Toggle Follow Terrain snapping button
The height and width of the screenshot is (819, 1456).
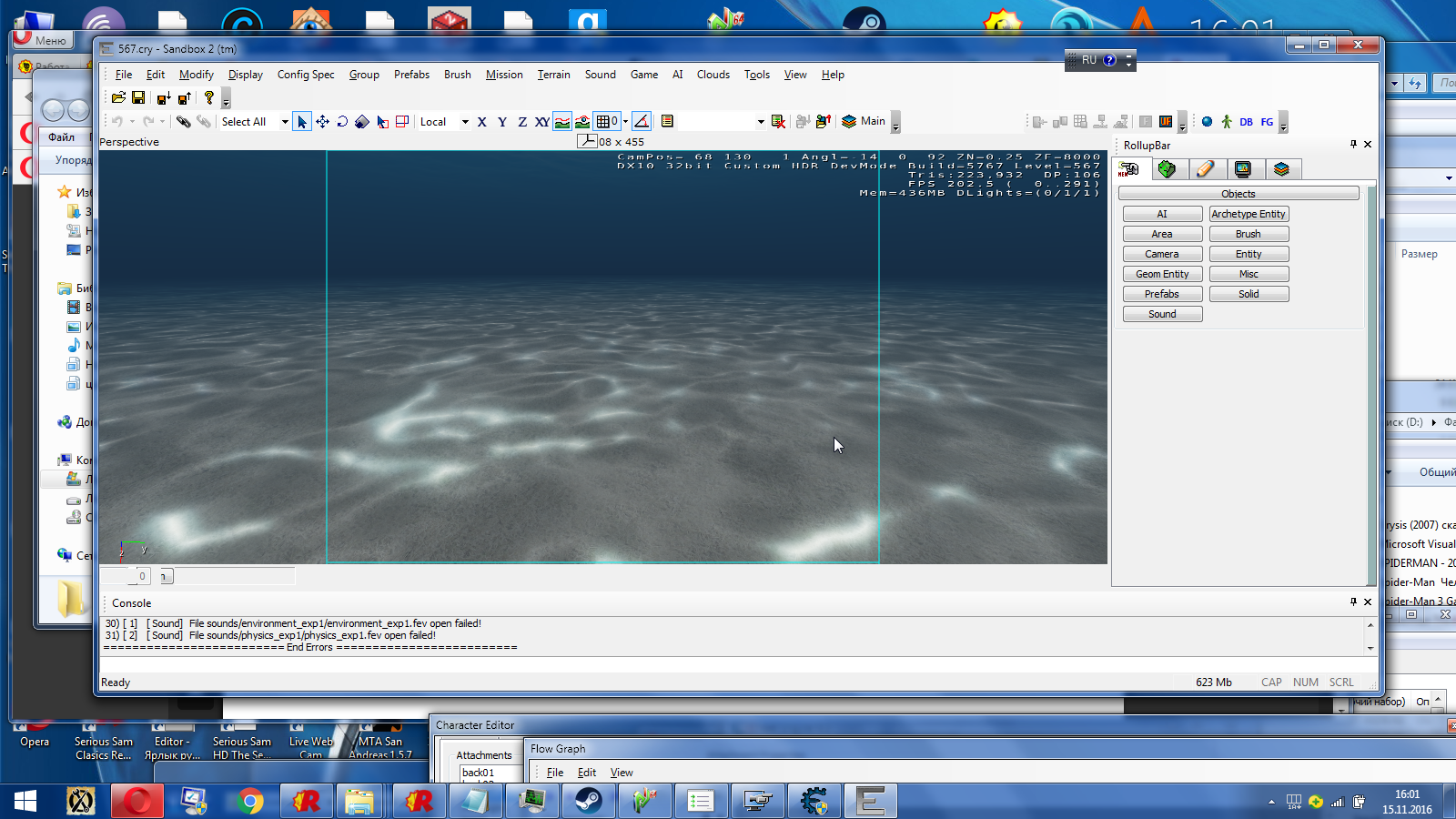click(562, 122)
